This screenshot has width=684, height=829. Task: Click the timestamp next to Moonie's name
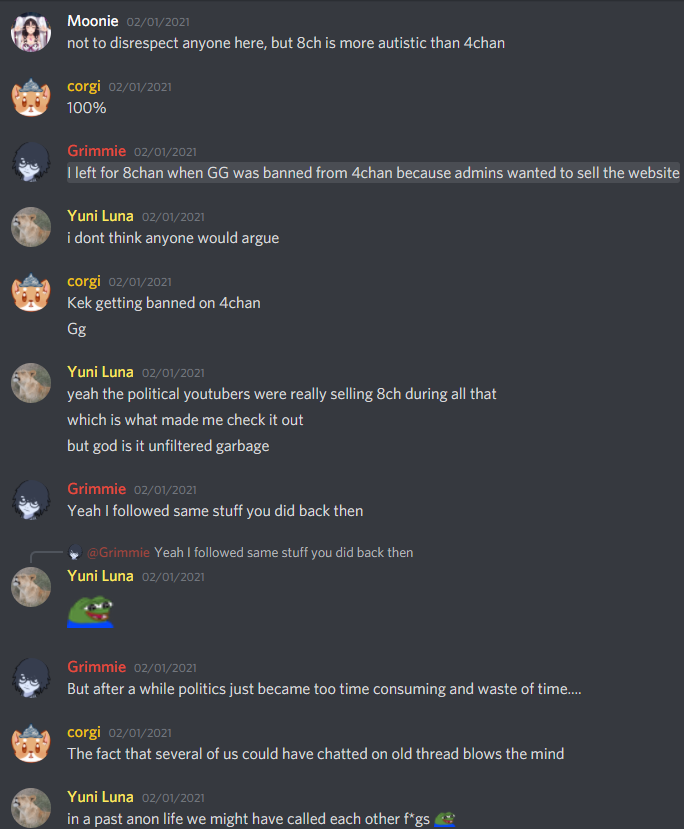158,22
